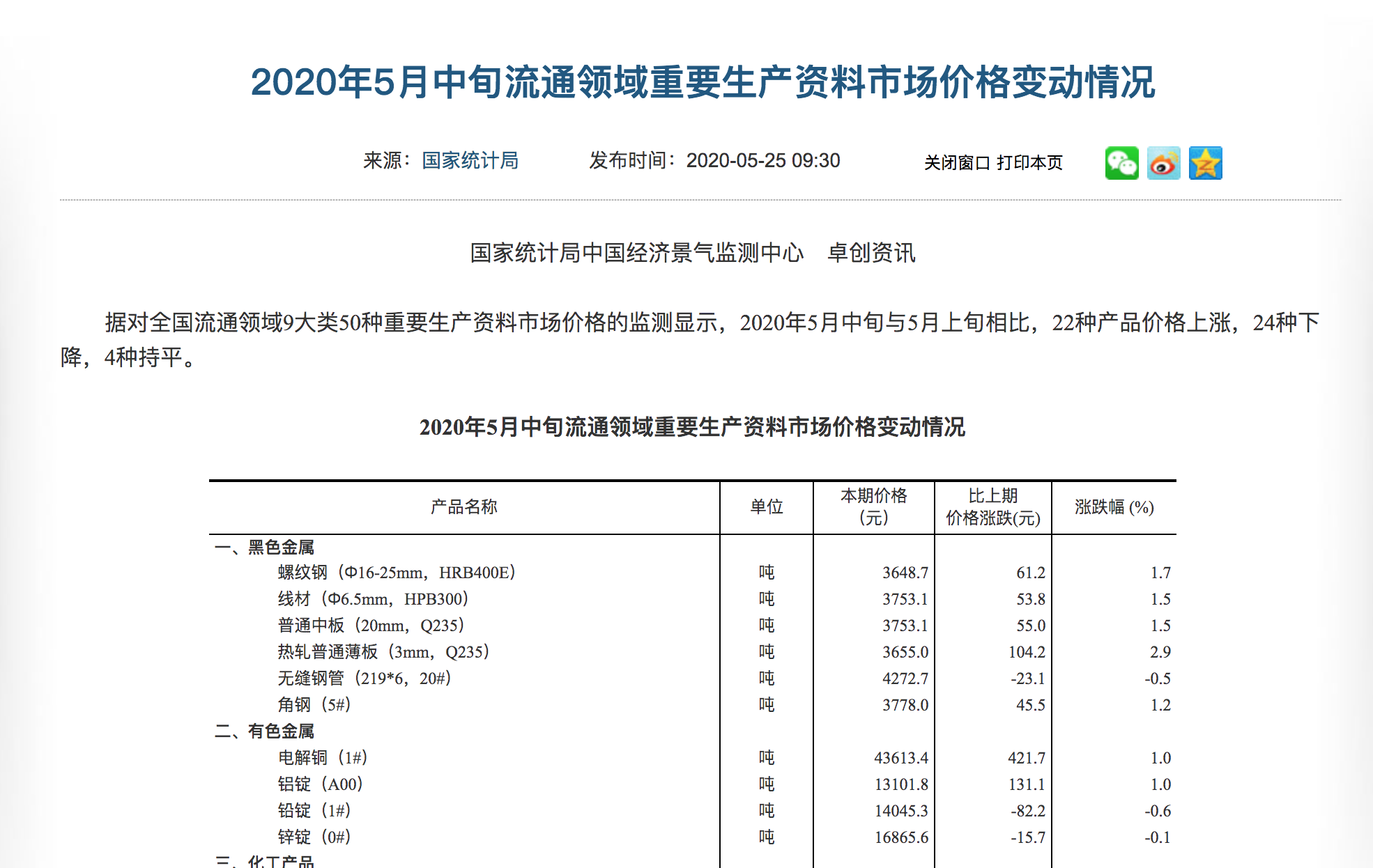Click the publish time 2020-05-25 09:30
Viewport: 1373px width, 868px height.
click(762, 161)
